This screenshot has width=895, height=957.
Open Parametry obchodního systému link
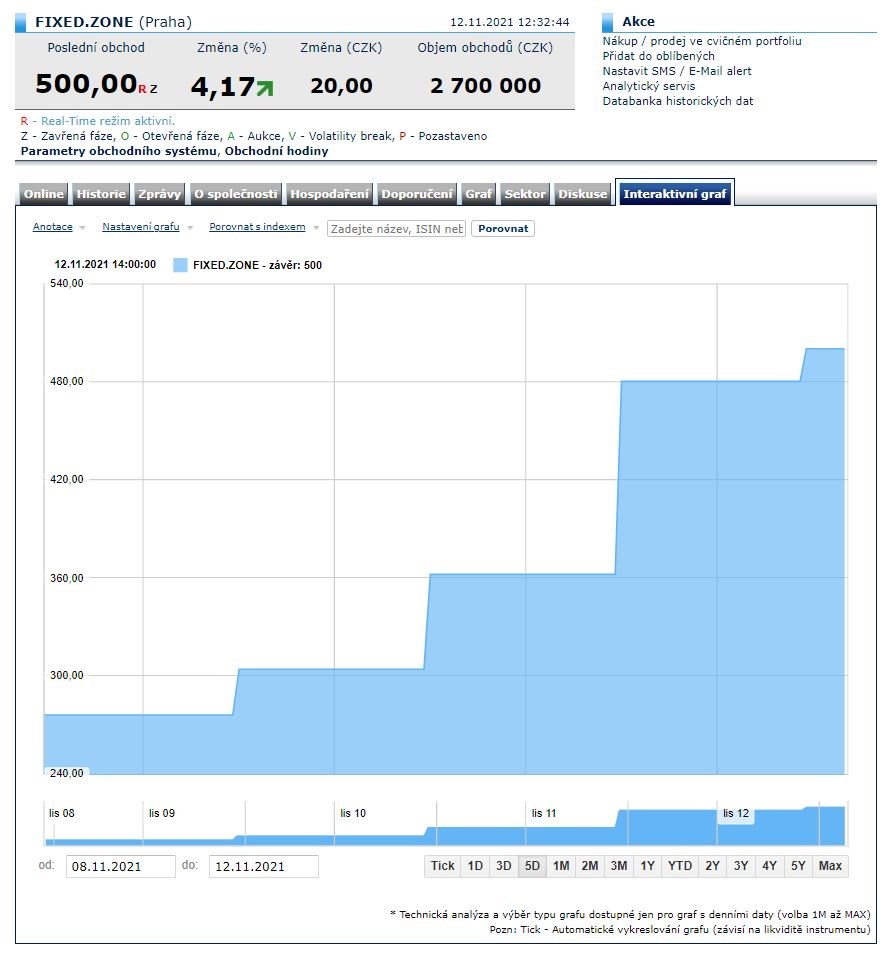[x=118, y=151]
